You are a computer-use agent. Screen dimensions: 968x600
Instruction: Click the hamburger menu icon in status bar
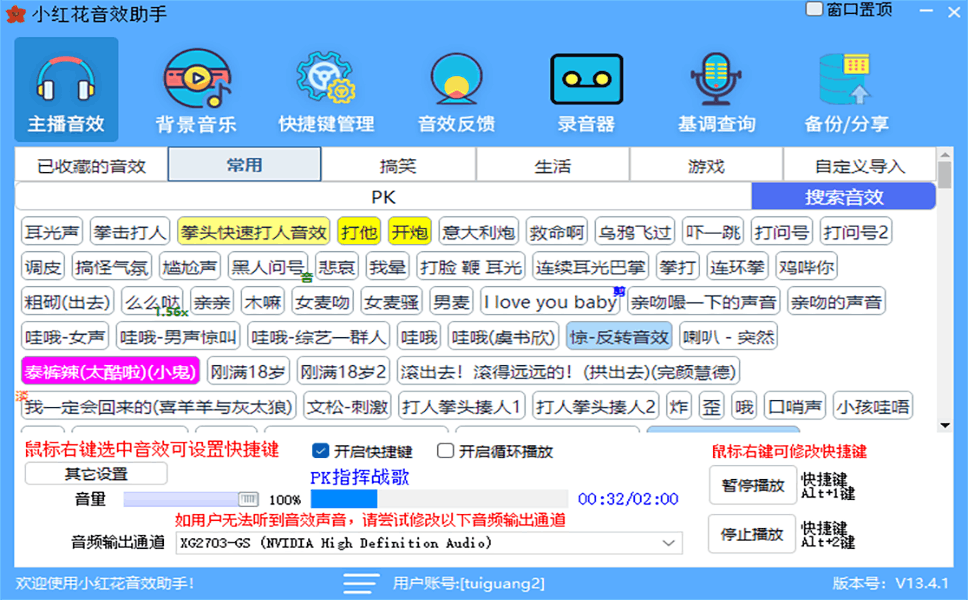tap(361, 583)
